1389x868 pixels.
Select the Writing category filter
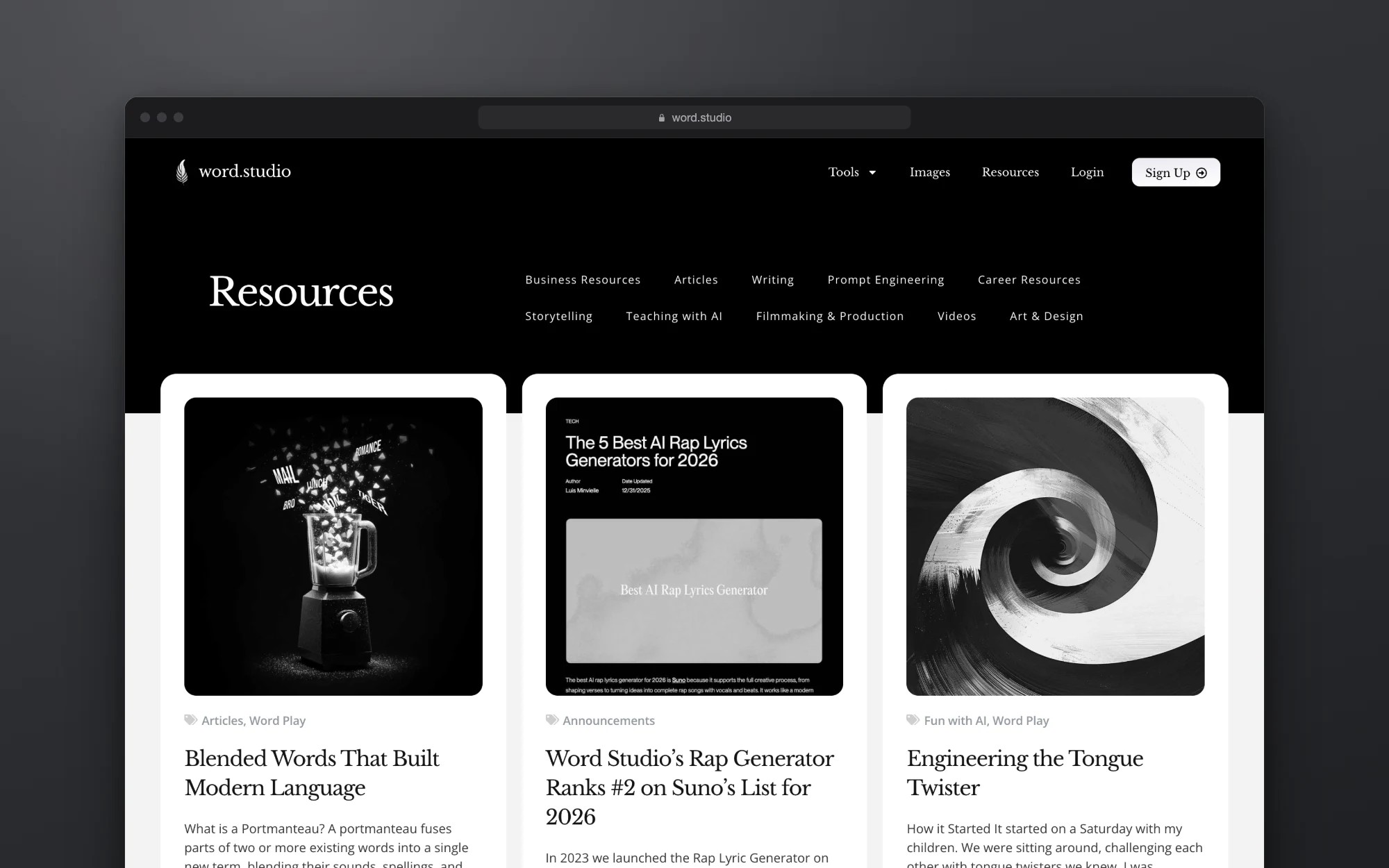[x=772, y=280]
